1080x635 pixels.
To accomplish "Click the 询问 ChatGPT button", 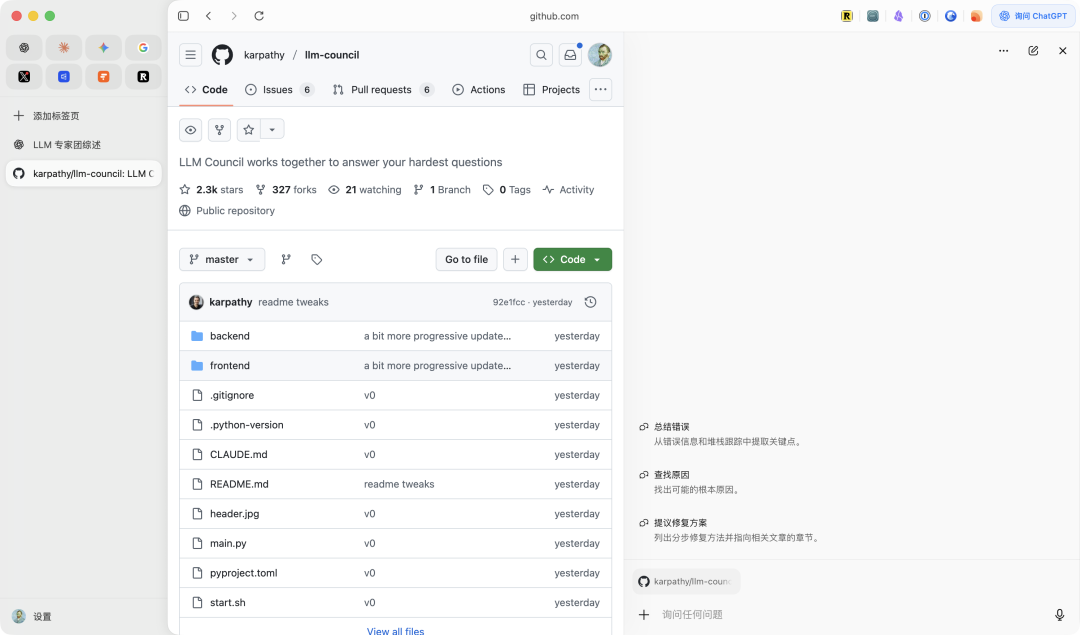I will tap(1033, 16).
